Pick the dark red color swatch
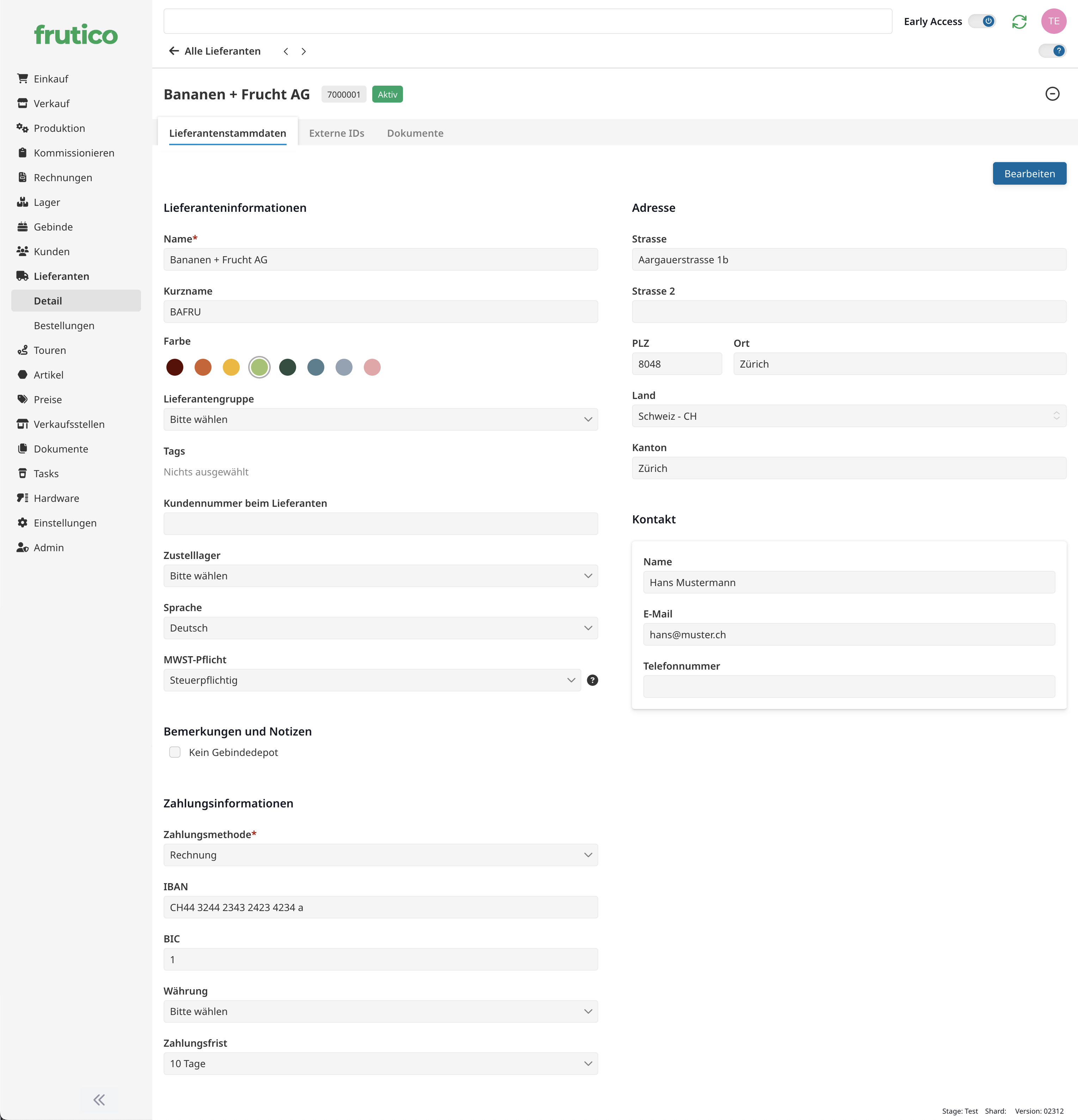The height and width of the screenshot is (1120, 1078). point(175,367)
